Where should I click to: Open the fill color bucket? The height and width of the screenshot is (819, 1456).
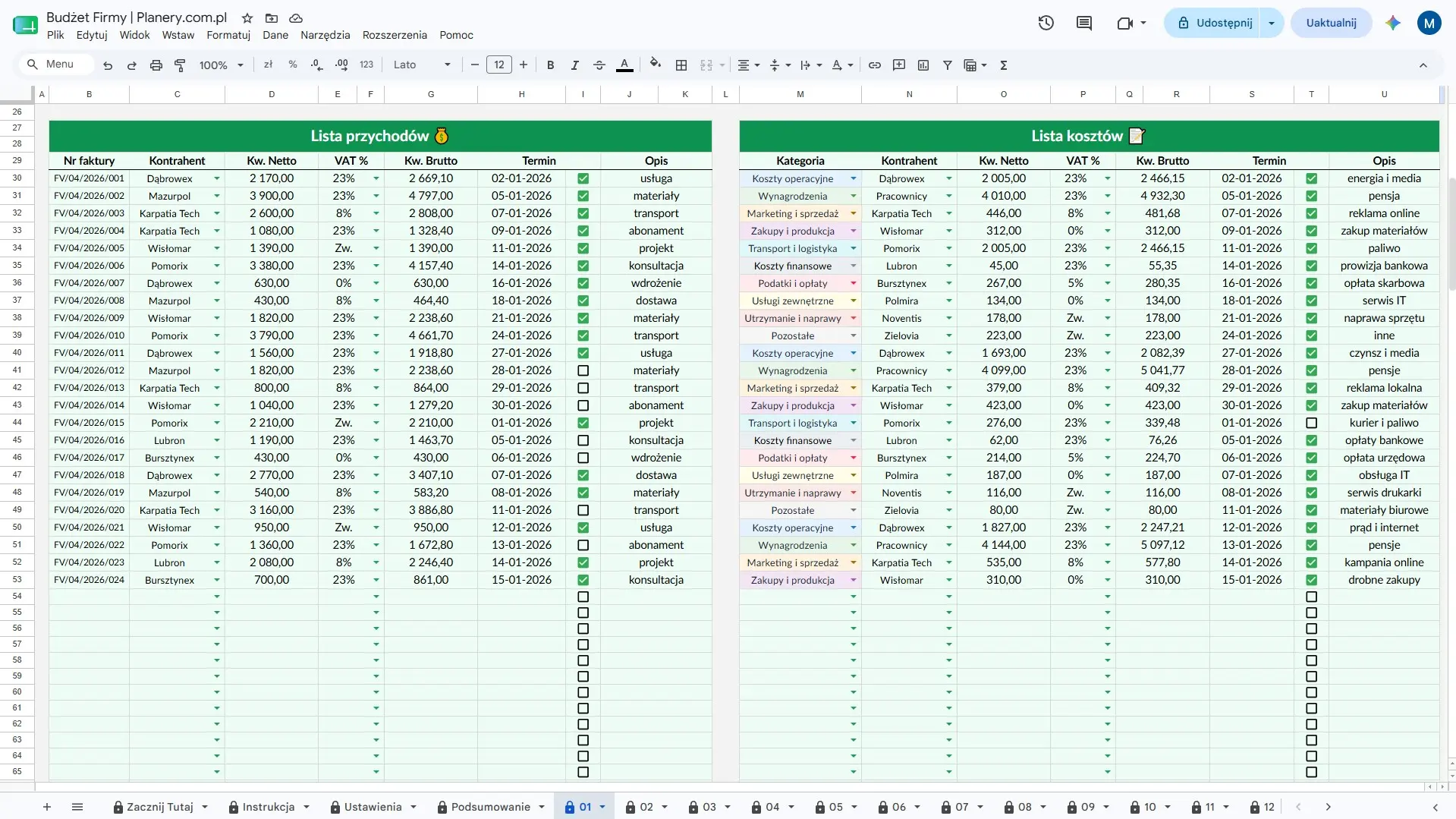pos(656,65)
